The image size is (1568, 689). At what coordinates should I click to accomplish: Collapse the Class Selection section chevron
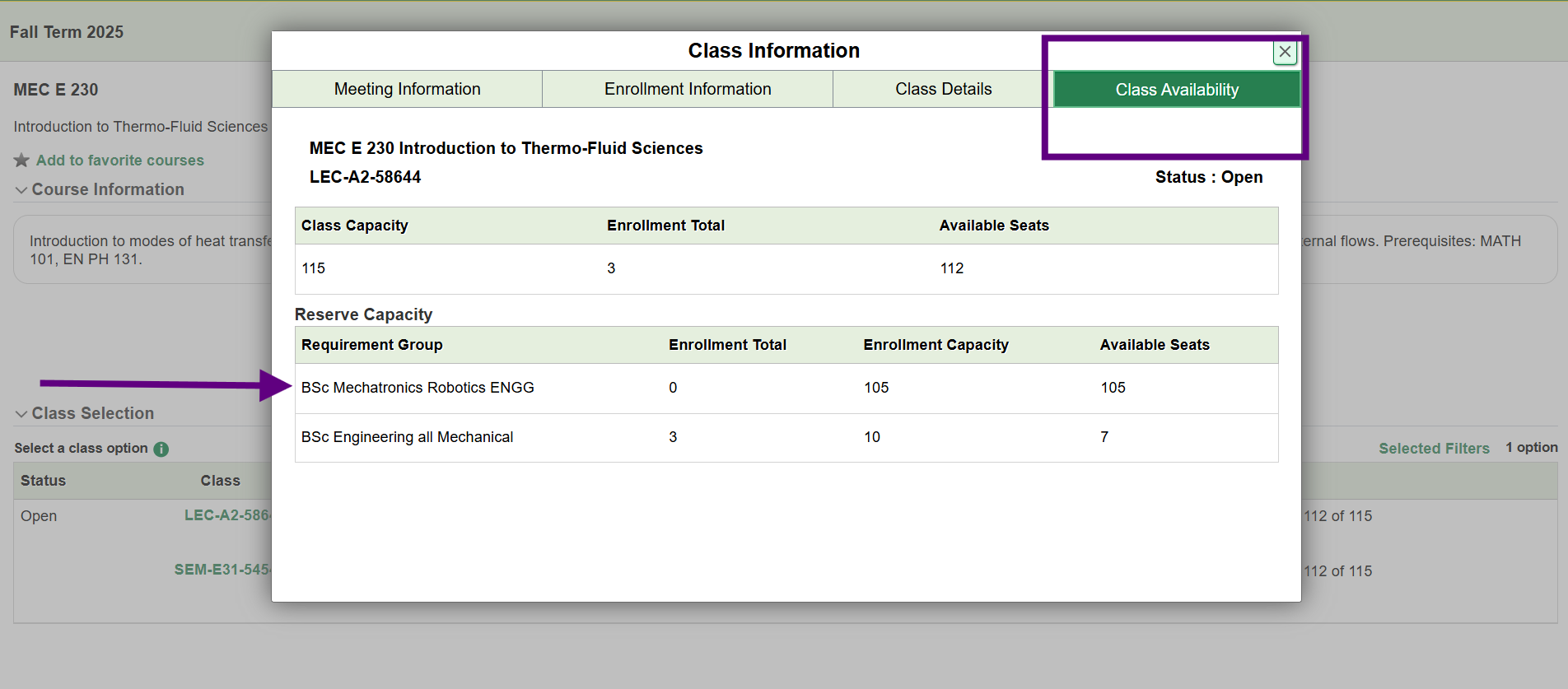click(21, 414)
